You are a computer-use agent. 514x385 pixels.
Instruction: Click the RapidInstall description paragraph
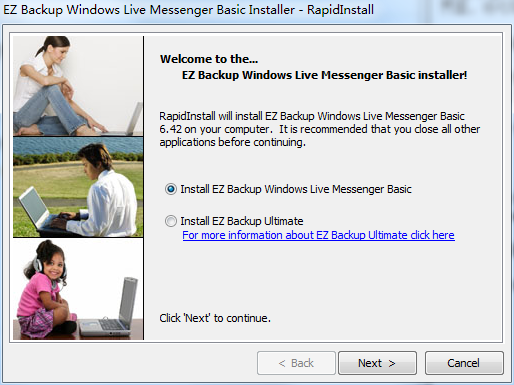[x=319, y=129]
